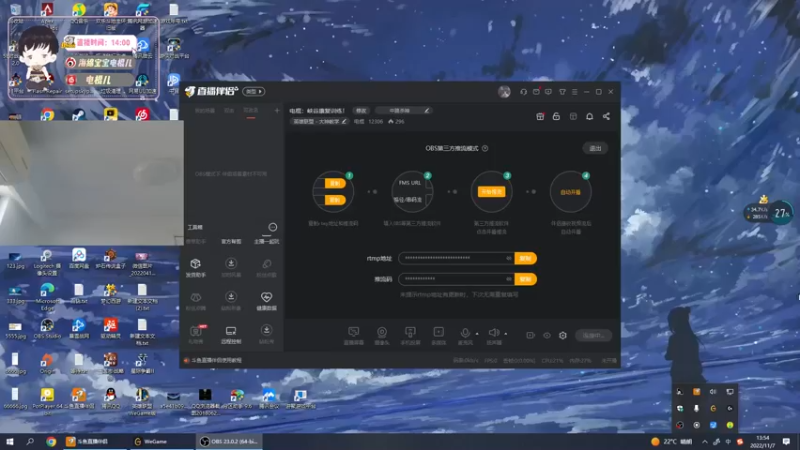This screenshot has width=800, height=450.
Task: Open the mail inbox icon in title bar
Action: (536, 92)
